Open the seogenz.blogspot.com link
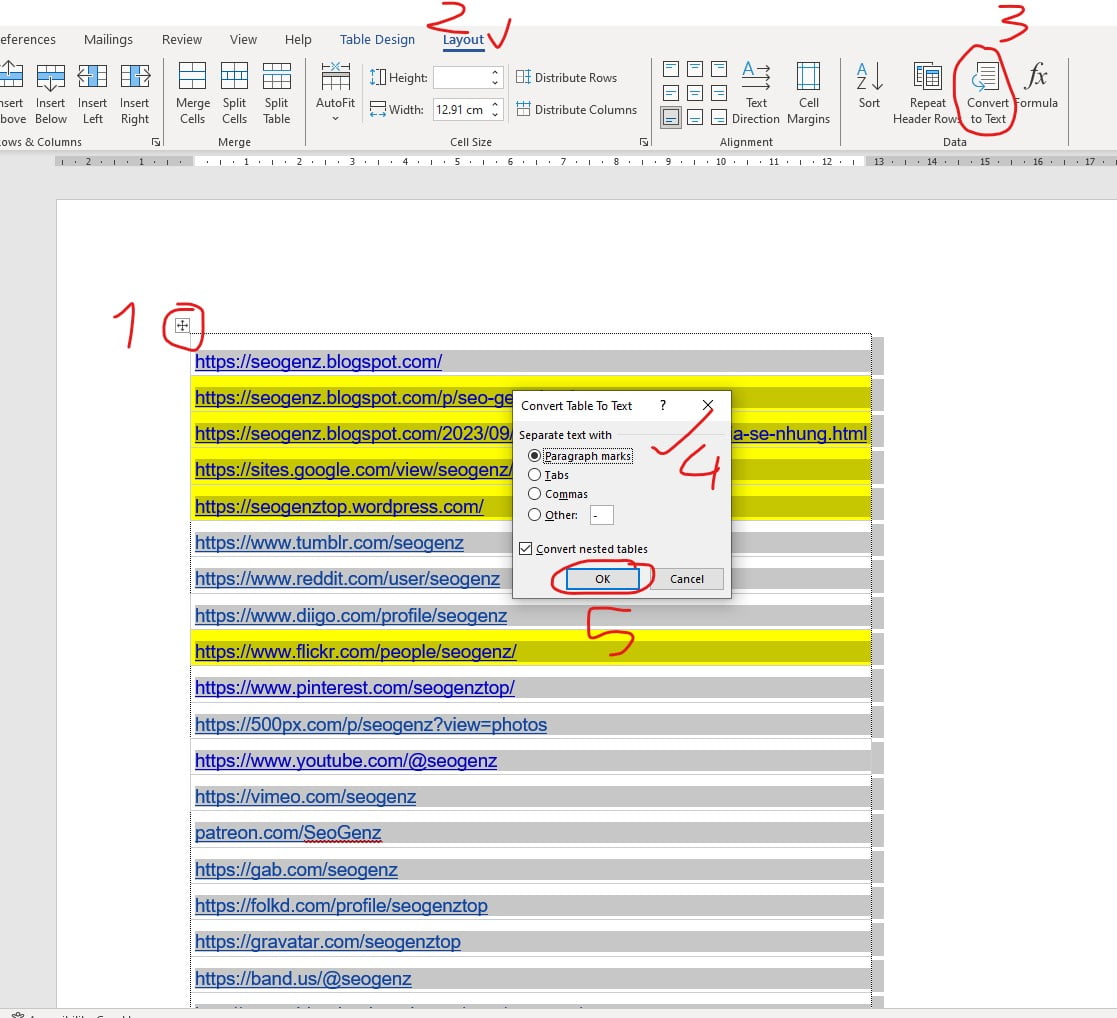 [318, 361]
